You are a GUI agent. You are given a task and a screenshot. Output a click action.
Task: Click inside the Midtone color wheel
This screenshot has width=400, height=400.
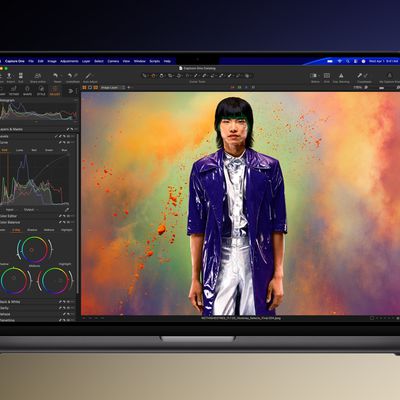(x=34, y=250)
